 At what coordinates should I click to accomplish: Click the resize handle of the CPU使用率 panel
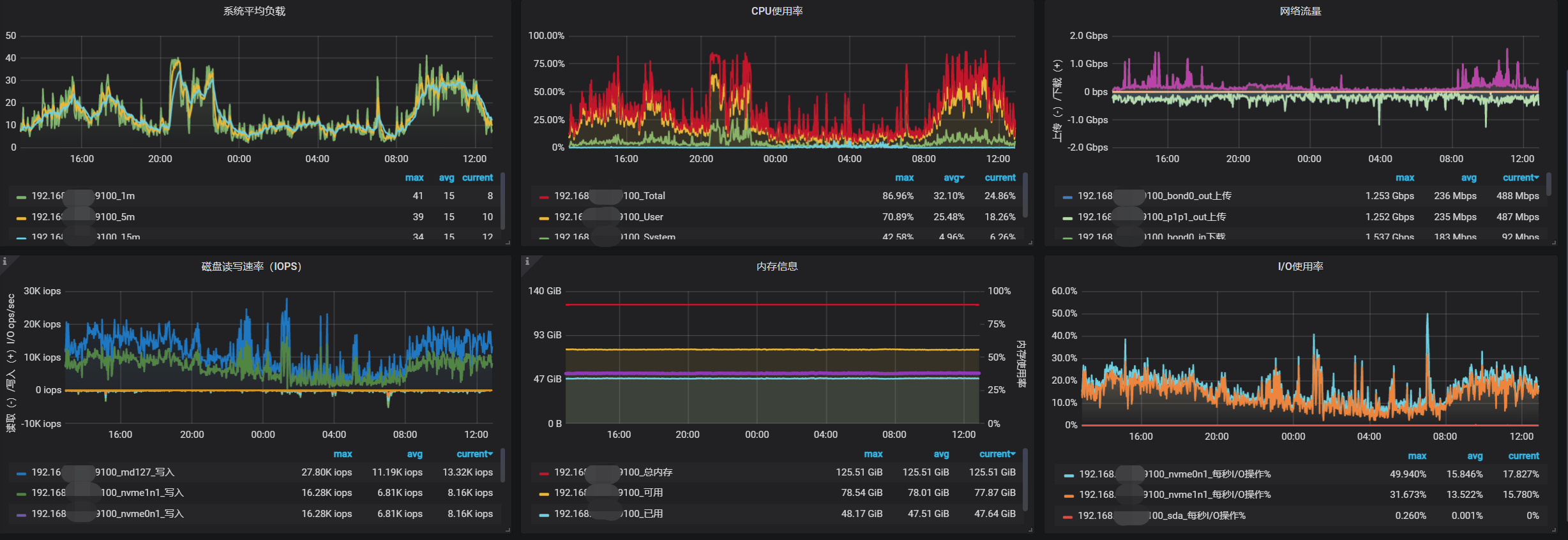pyautogui.click(x=1030, y=243)
